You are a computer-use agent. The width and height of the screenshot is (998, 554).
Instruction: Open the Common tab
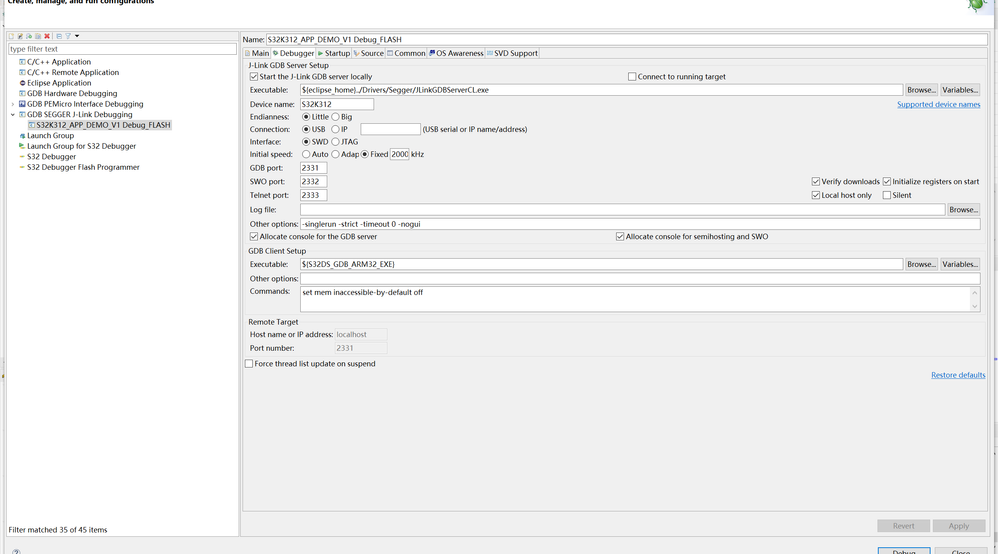coord(406,53)
